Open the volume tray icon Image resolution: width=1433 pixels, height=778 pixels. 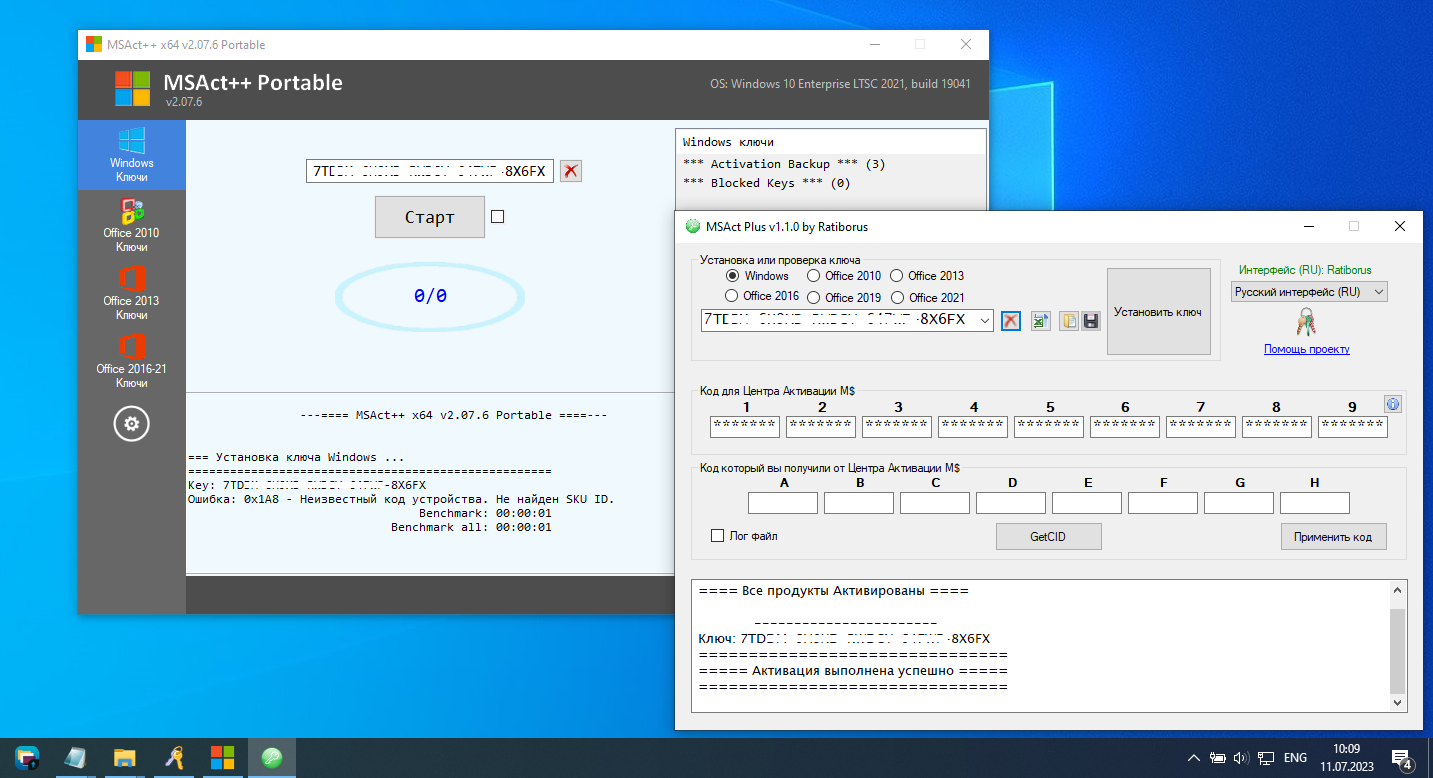click(x=1242, y=758)
